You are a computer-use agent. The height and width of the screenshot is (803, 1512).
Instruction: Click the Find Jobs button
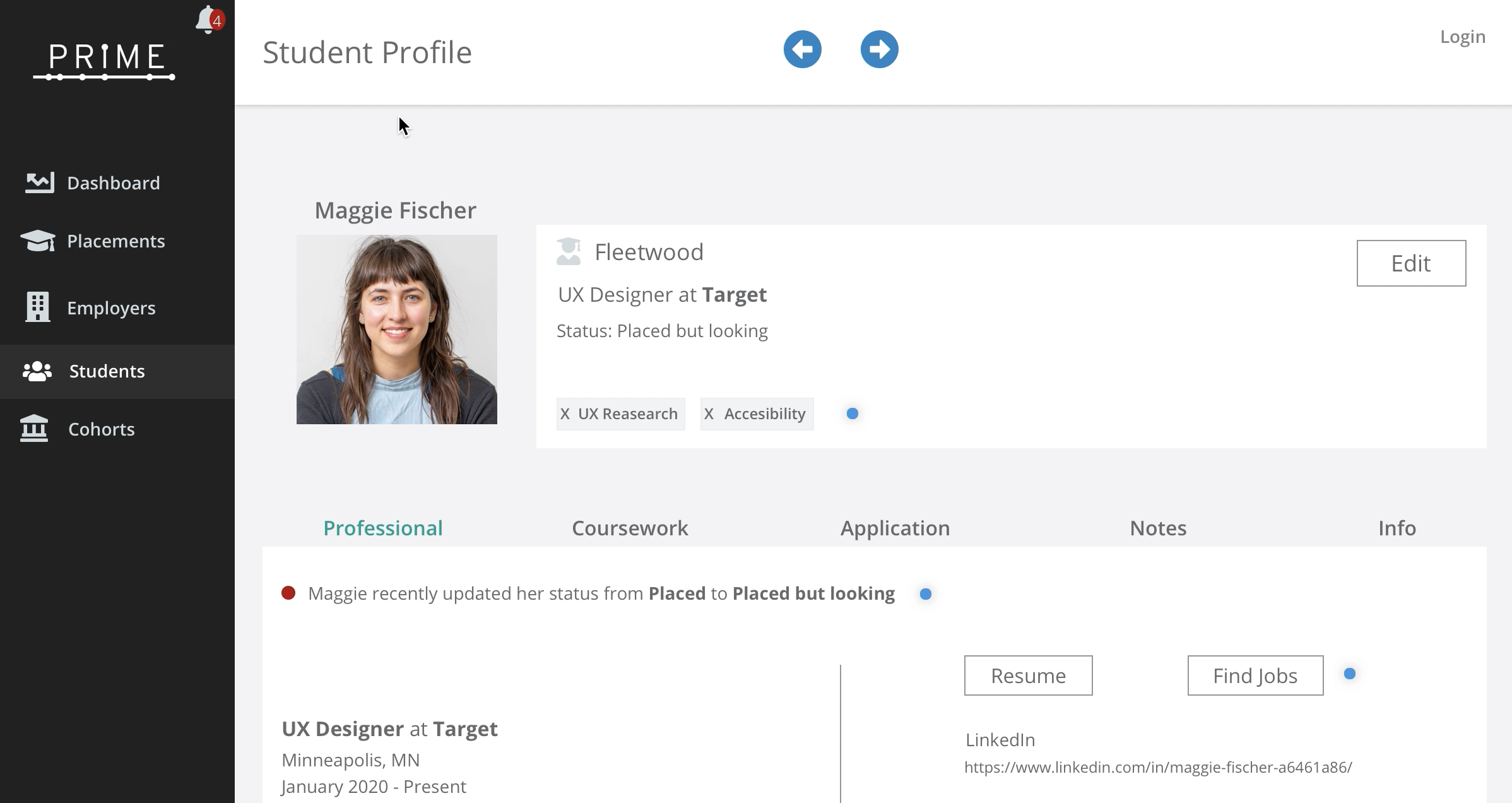coord(1255,675)
